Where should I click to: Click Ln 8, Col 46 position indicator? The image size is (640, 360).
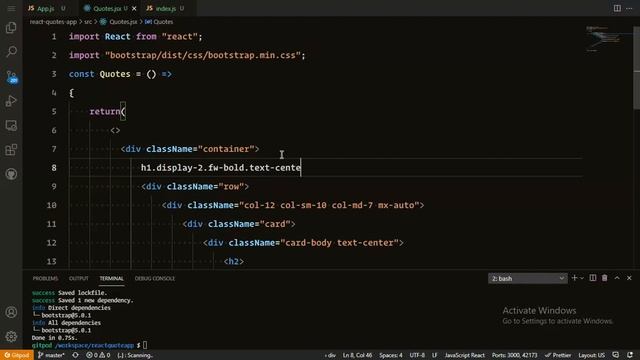(357, 355)
